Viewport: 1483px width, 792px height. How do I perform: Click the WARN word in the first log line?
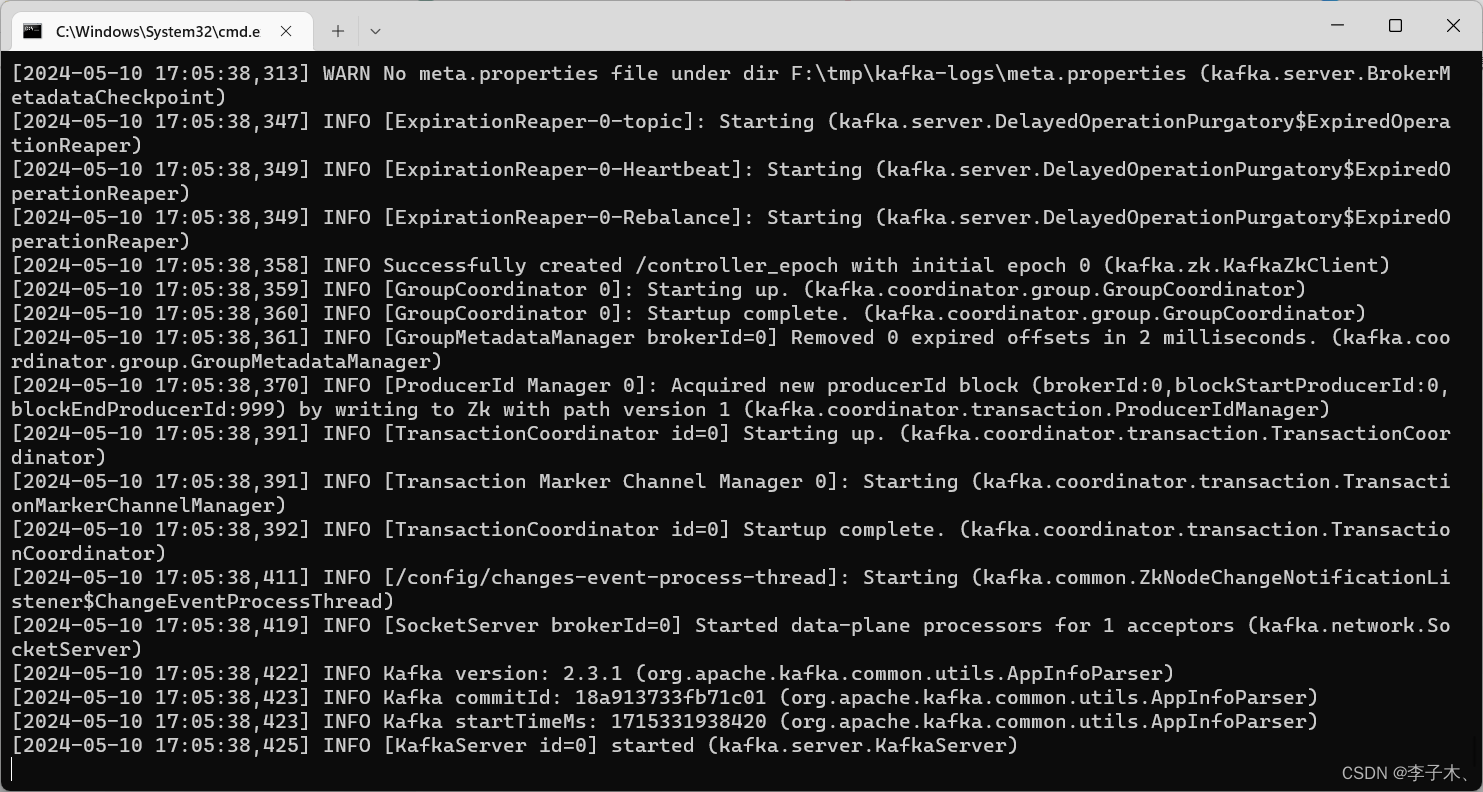click(347, 73)
